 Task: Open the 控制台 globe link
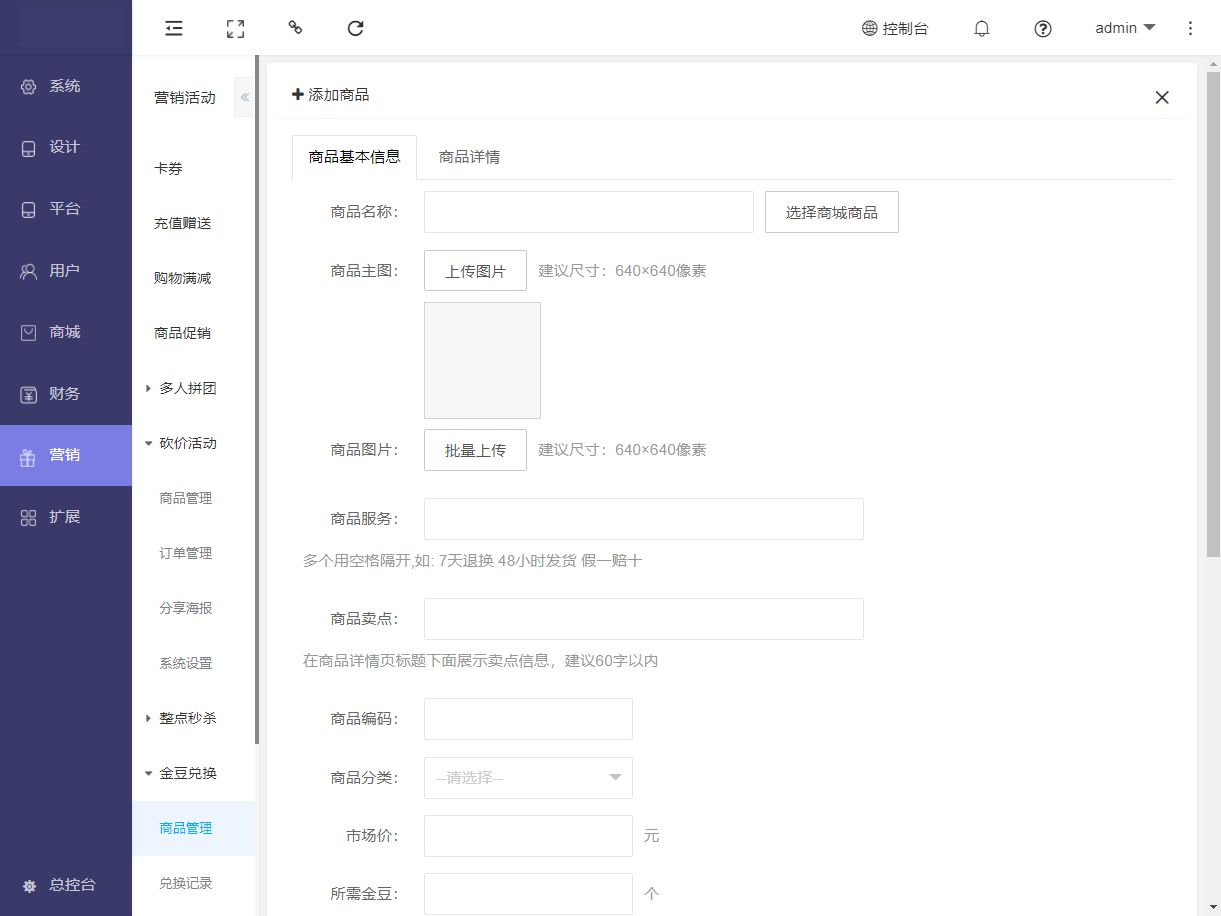(895, 28)
